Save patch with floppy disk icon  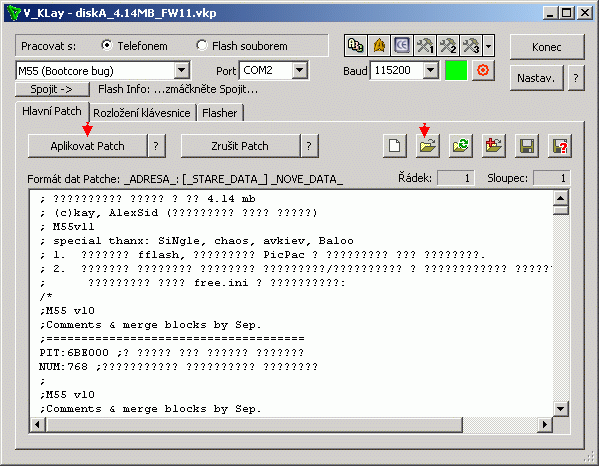click(527, 146)
